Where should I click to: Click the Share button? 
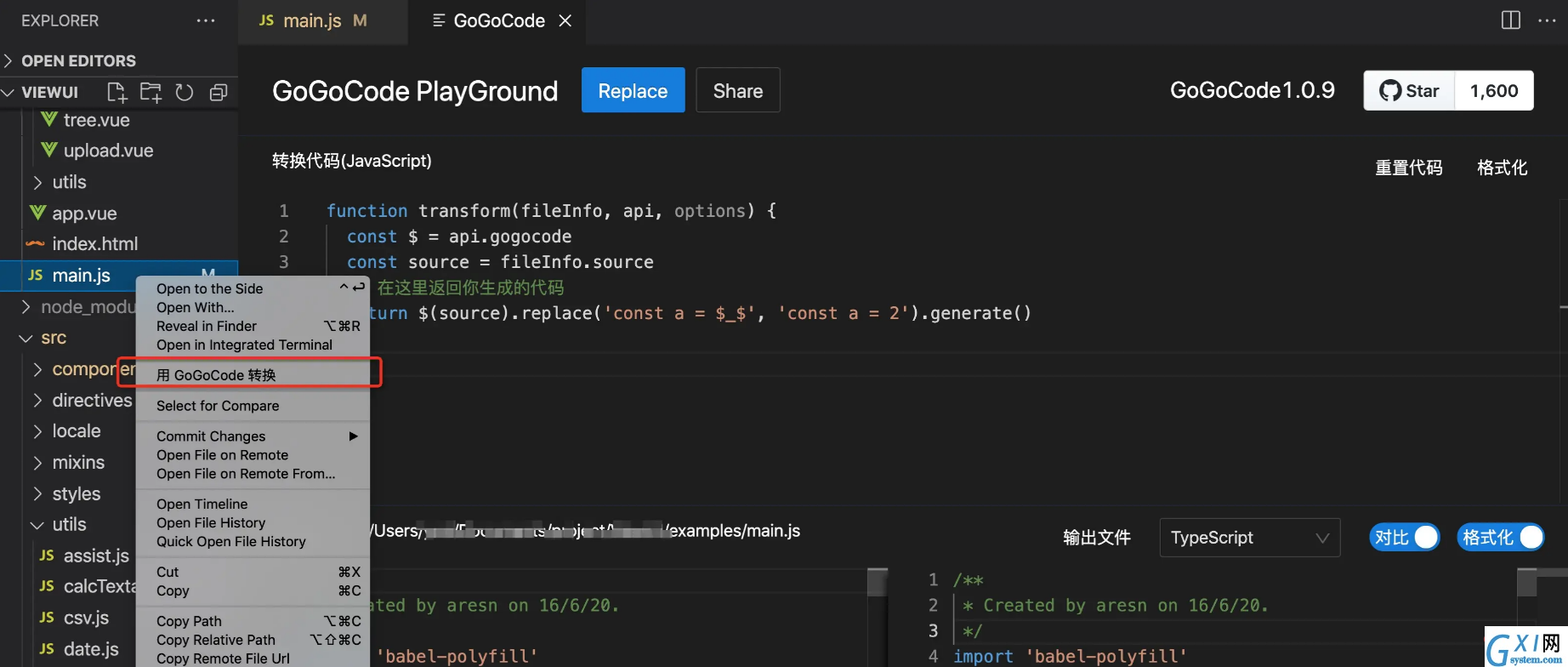coord(738,90)
